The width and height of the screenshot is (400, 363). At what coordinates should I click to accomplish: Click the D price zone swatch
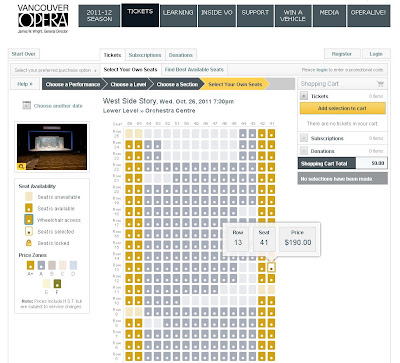(73, 265)
